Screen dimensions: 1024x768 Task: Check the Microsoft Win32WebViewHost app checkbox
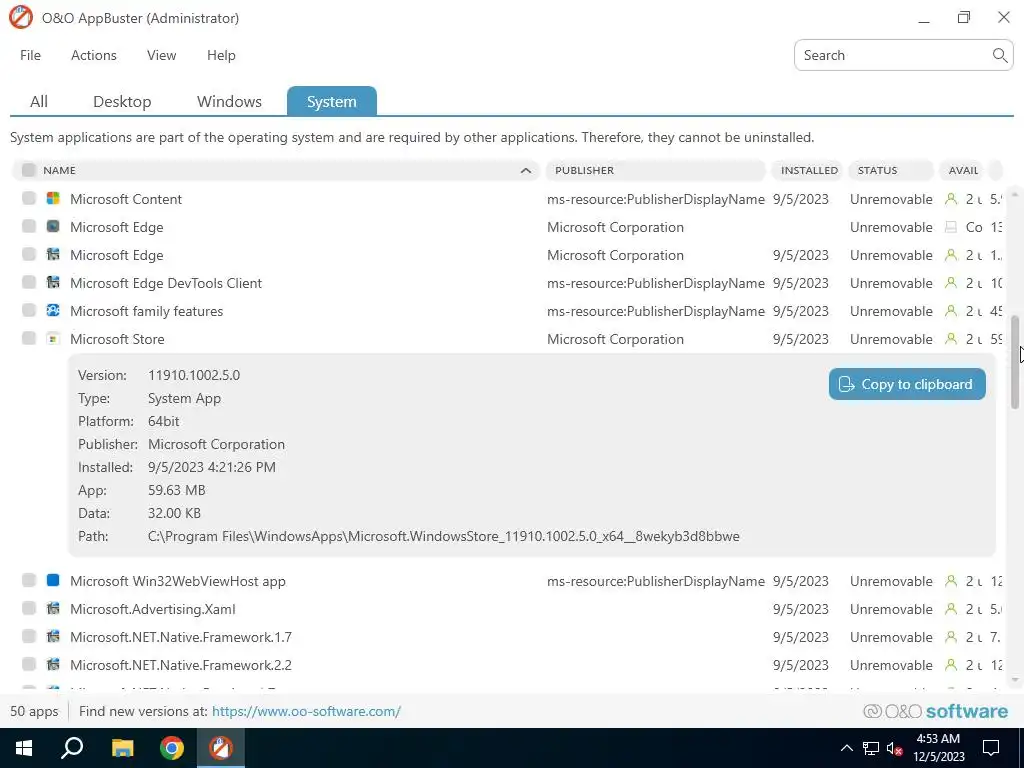[28, 580]
